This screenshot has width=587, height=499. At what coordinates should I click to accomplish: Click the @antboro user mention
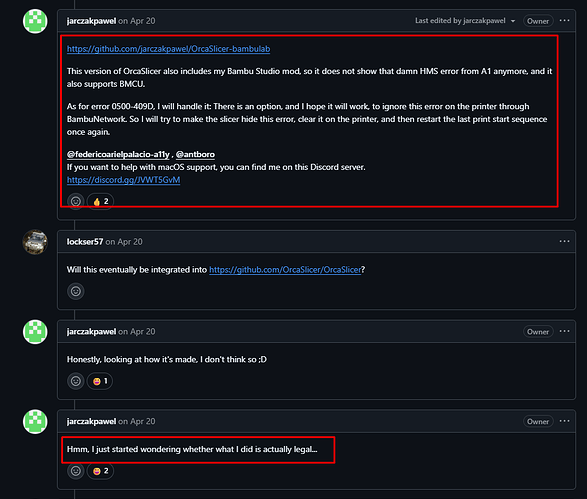(195, 155)
